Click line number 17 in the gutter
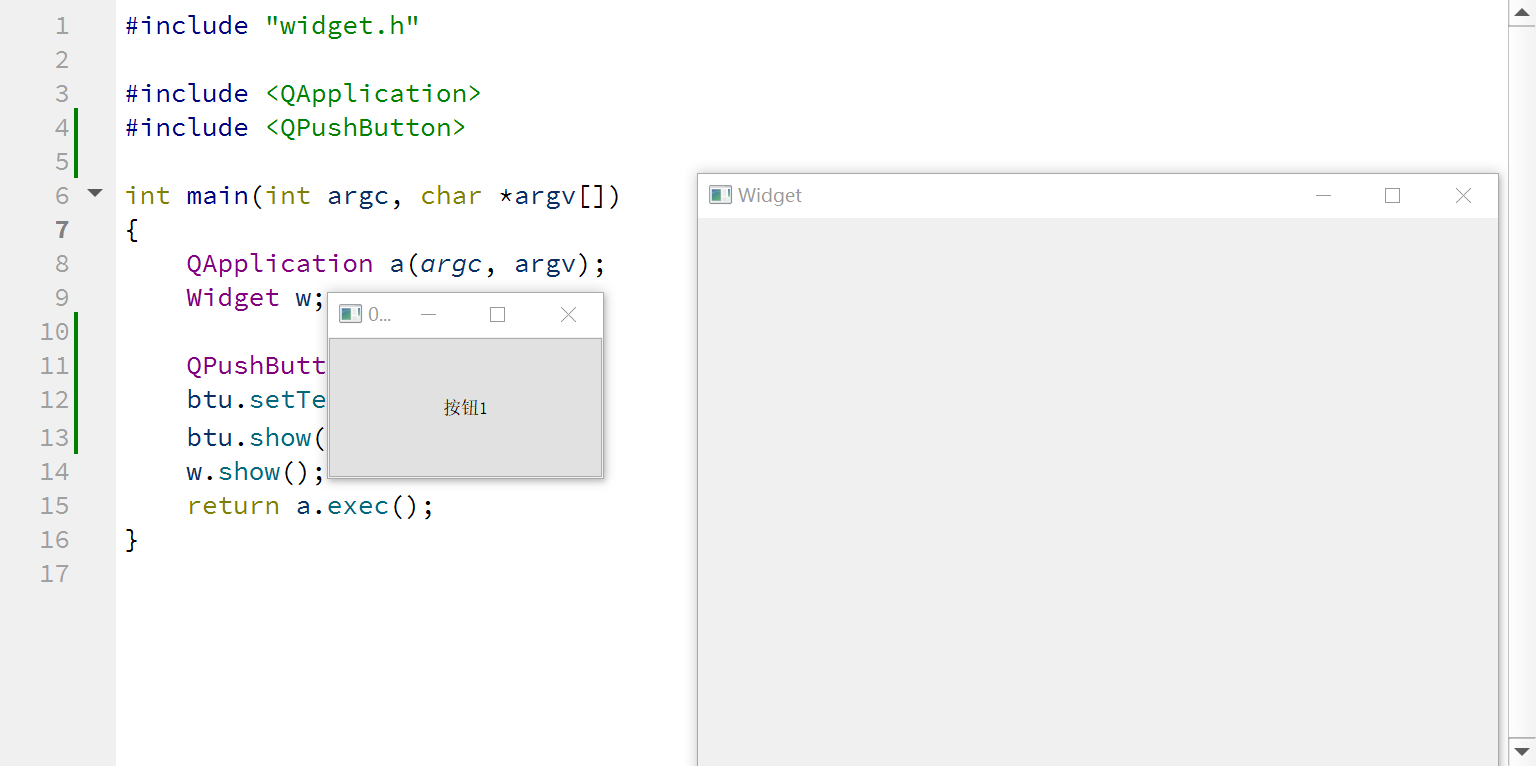 [55, 573]
